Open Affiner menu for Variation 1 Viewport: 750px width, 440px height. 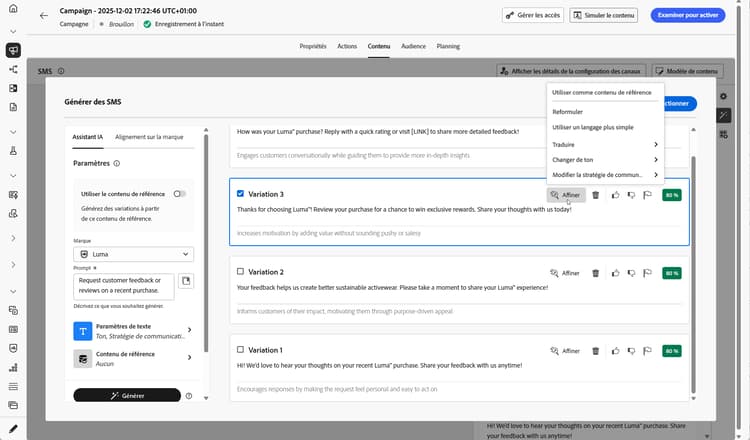point(566,351)
